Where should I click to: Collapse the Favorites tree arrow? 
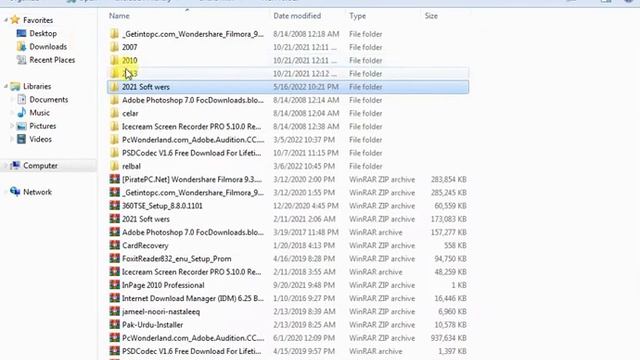tap(6, 20)
